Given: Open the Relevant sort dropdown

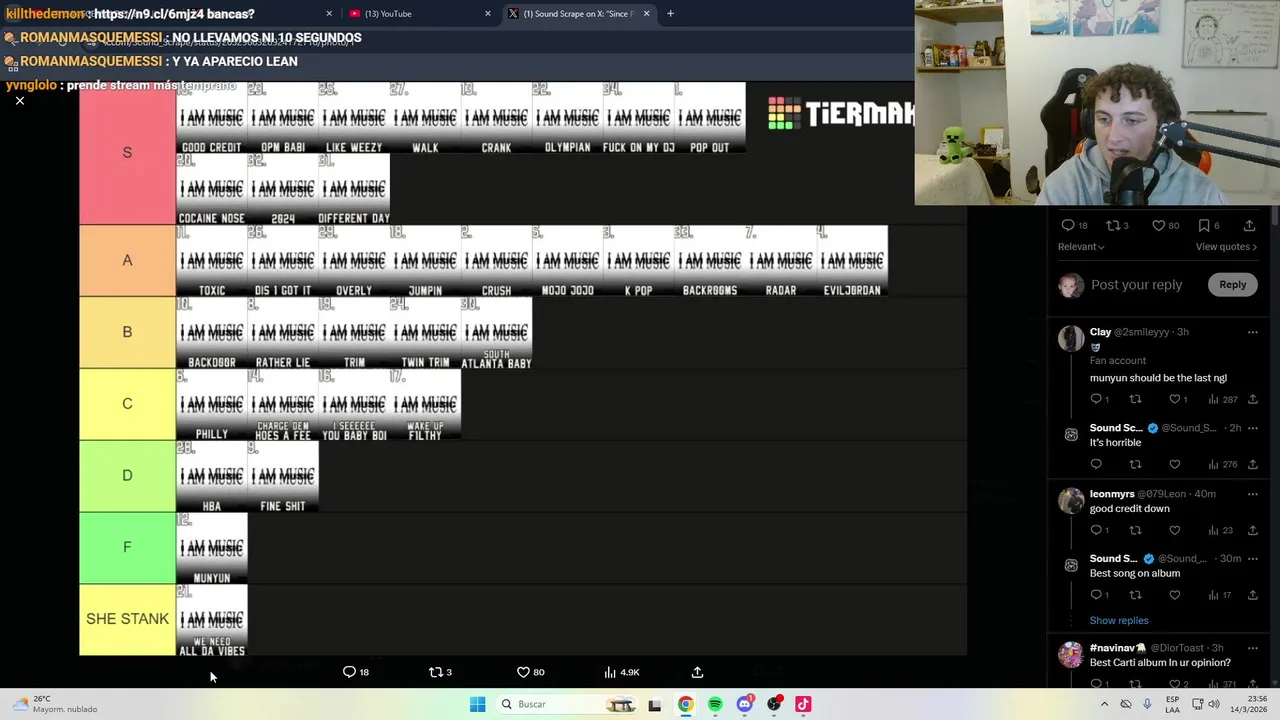Looking at the screenshot, I should [1081, 247].
